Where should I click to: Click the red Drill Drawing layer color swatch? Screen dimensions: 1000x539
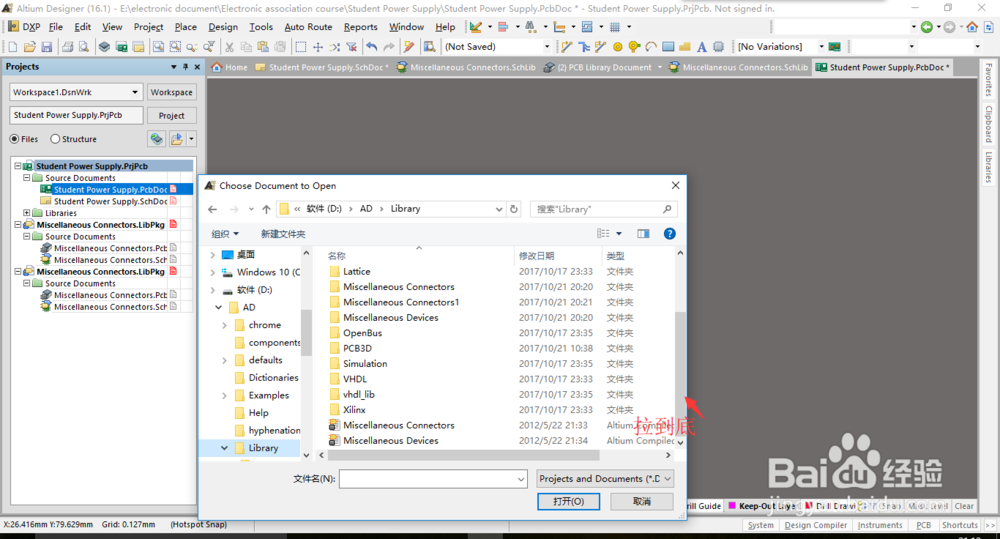tap(809, 506)
